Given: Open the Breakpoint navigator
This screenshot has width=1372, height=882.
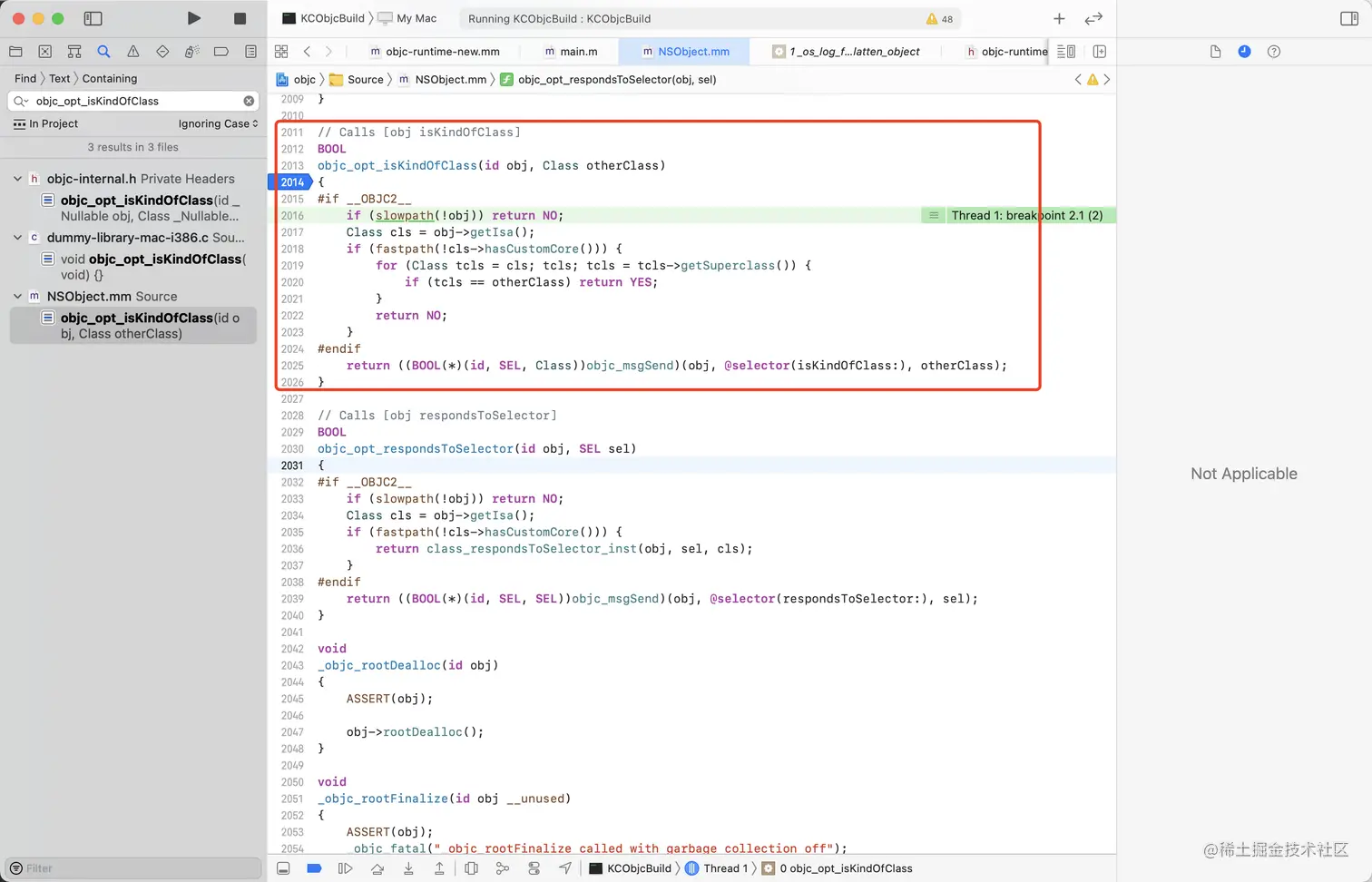Looking at the screenshot, I should point(221,52).
